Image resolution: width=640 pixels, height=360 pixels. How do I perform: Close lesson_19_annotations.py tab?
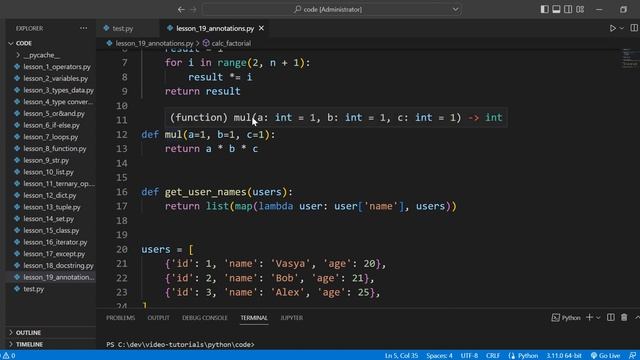[x=261, y=28]
